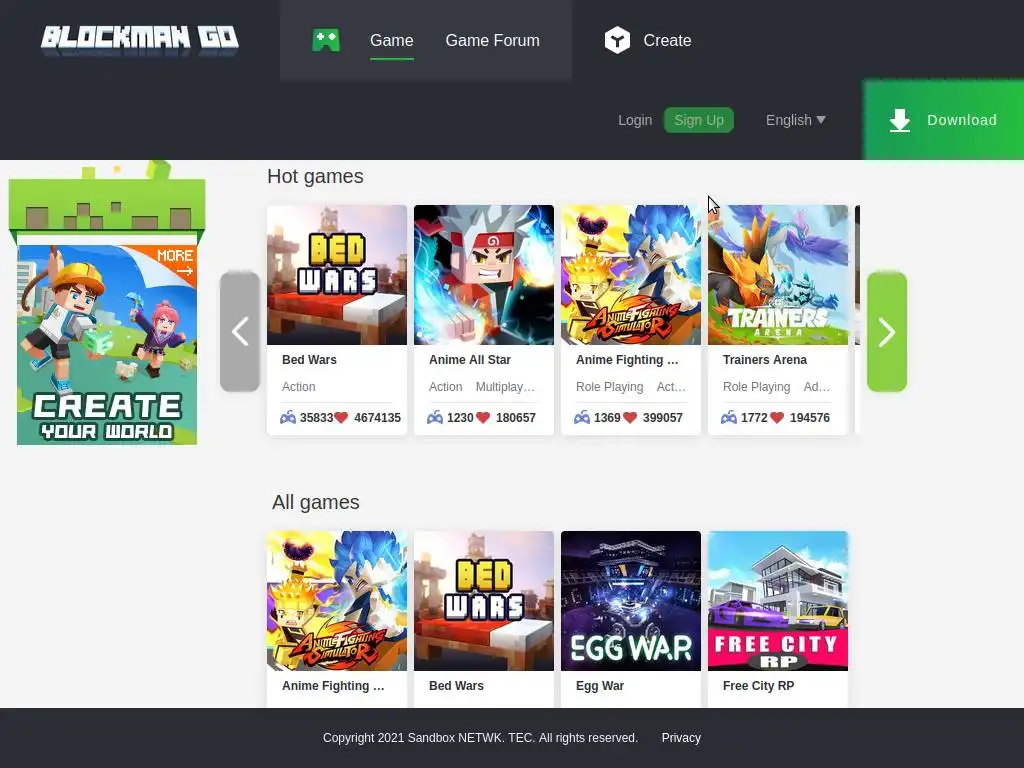Open Anime Fighting thumbnail in Hot games
1024x768 pixels.
pos(631,275)
